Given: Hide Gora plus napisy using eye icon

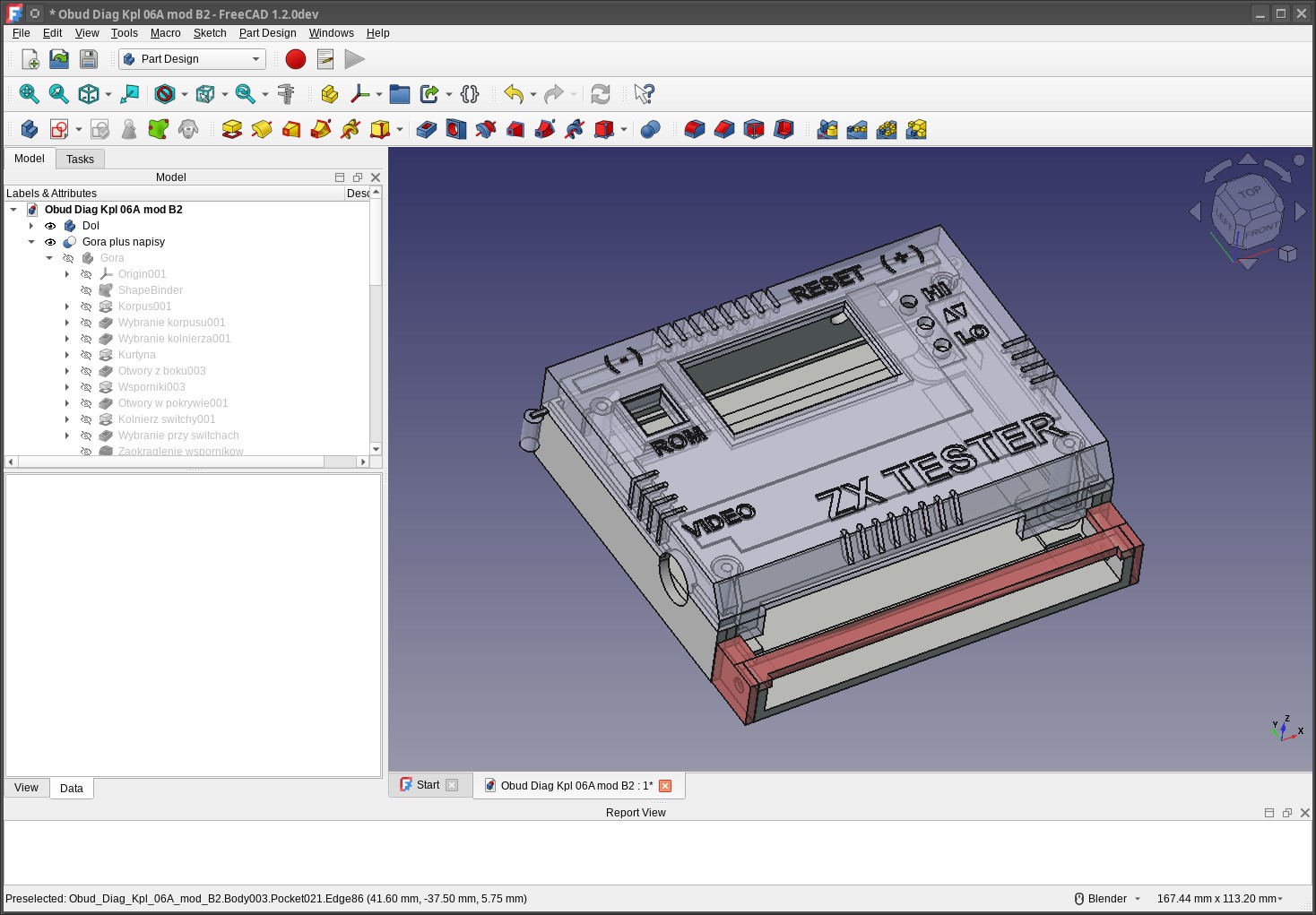Looking at the screenshot, I should coord(50,242).
